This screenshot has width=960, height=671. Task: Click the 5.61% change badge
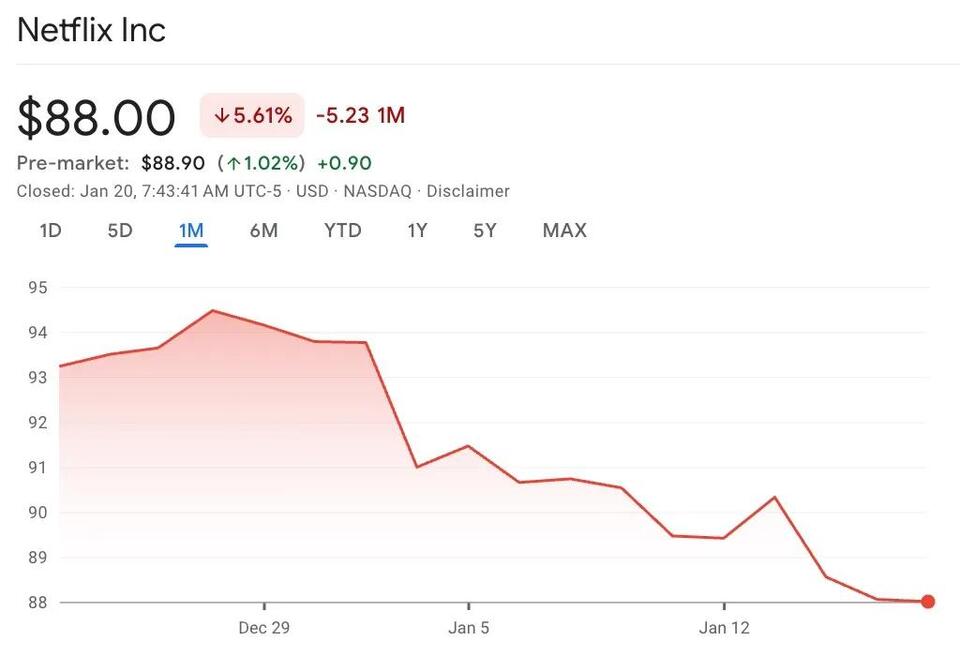(252, 116)
